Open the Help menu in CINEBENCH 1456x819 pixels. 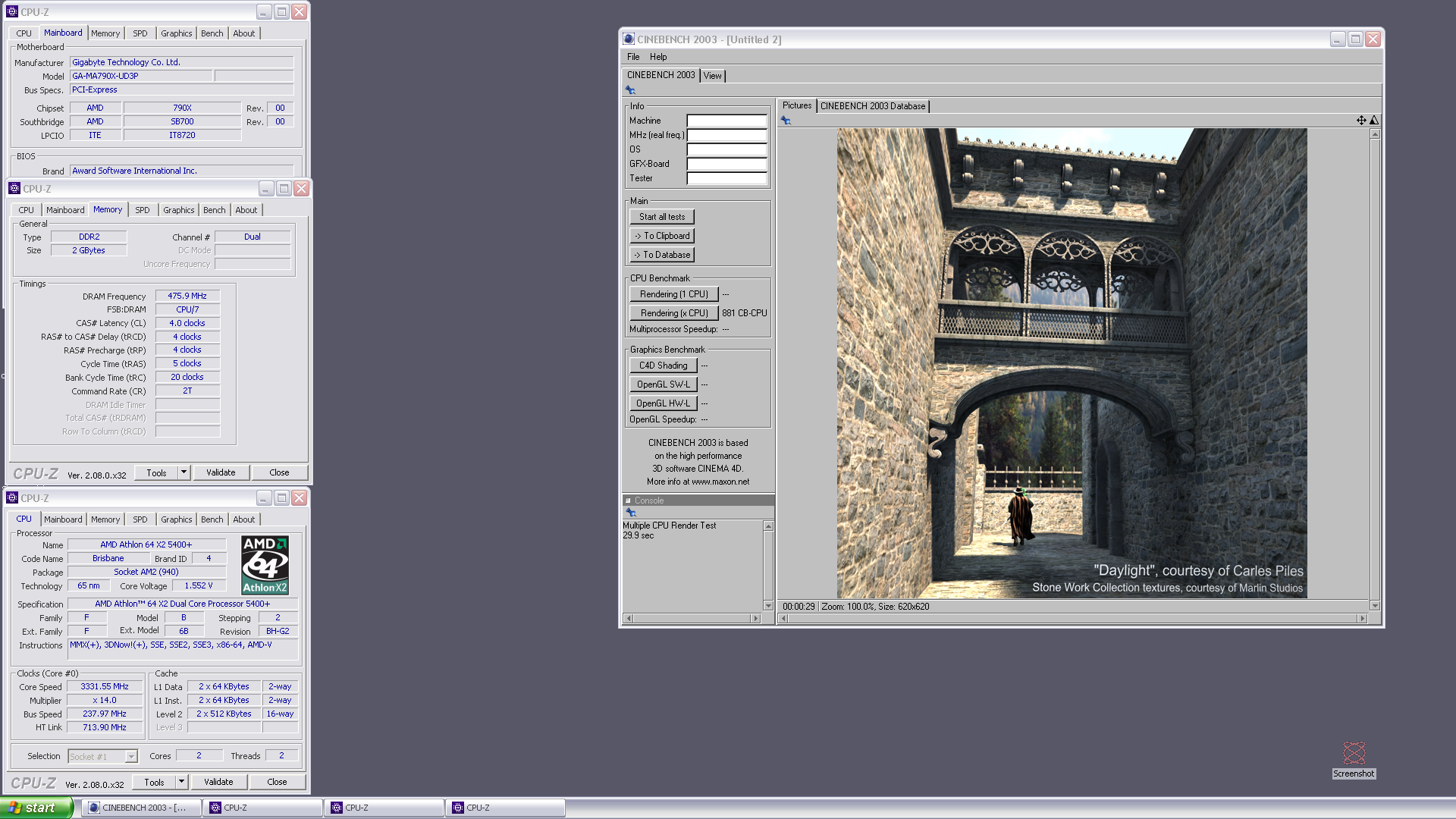point(658,57)
